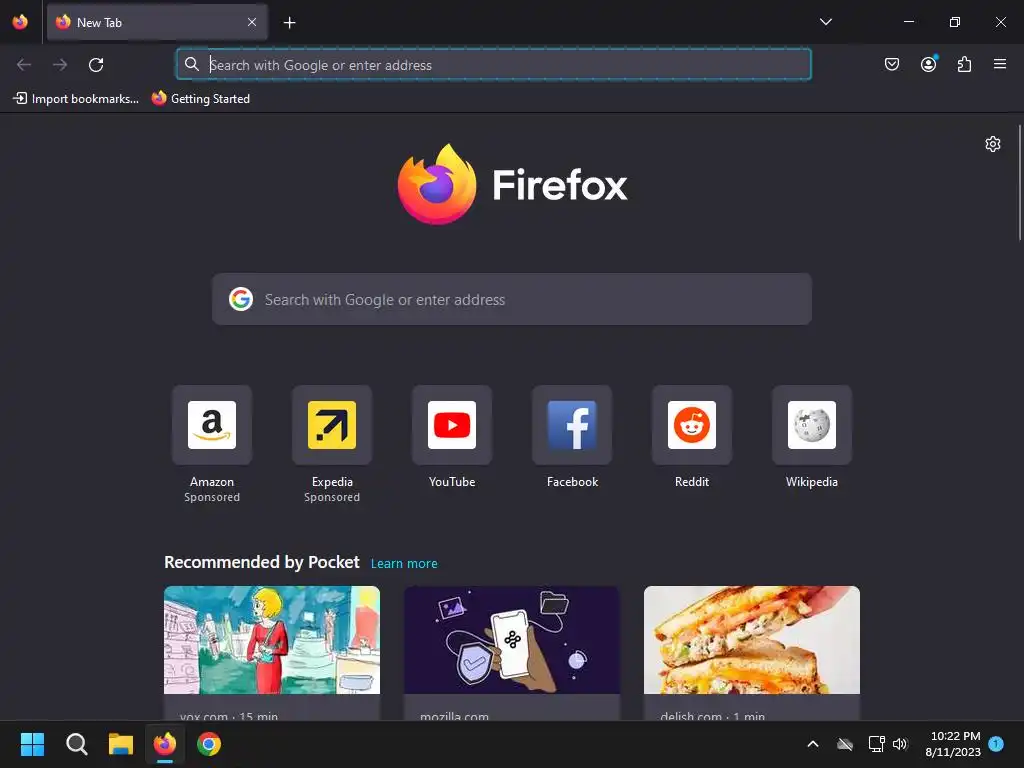Click the Recommended by Pocket heading

(261, 562)
